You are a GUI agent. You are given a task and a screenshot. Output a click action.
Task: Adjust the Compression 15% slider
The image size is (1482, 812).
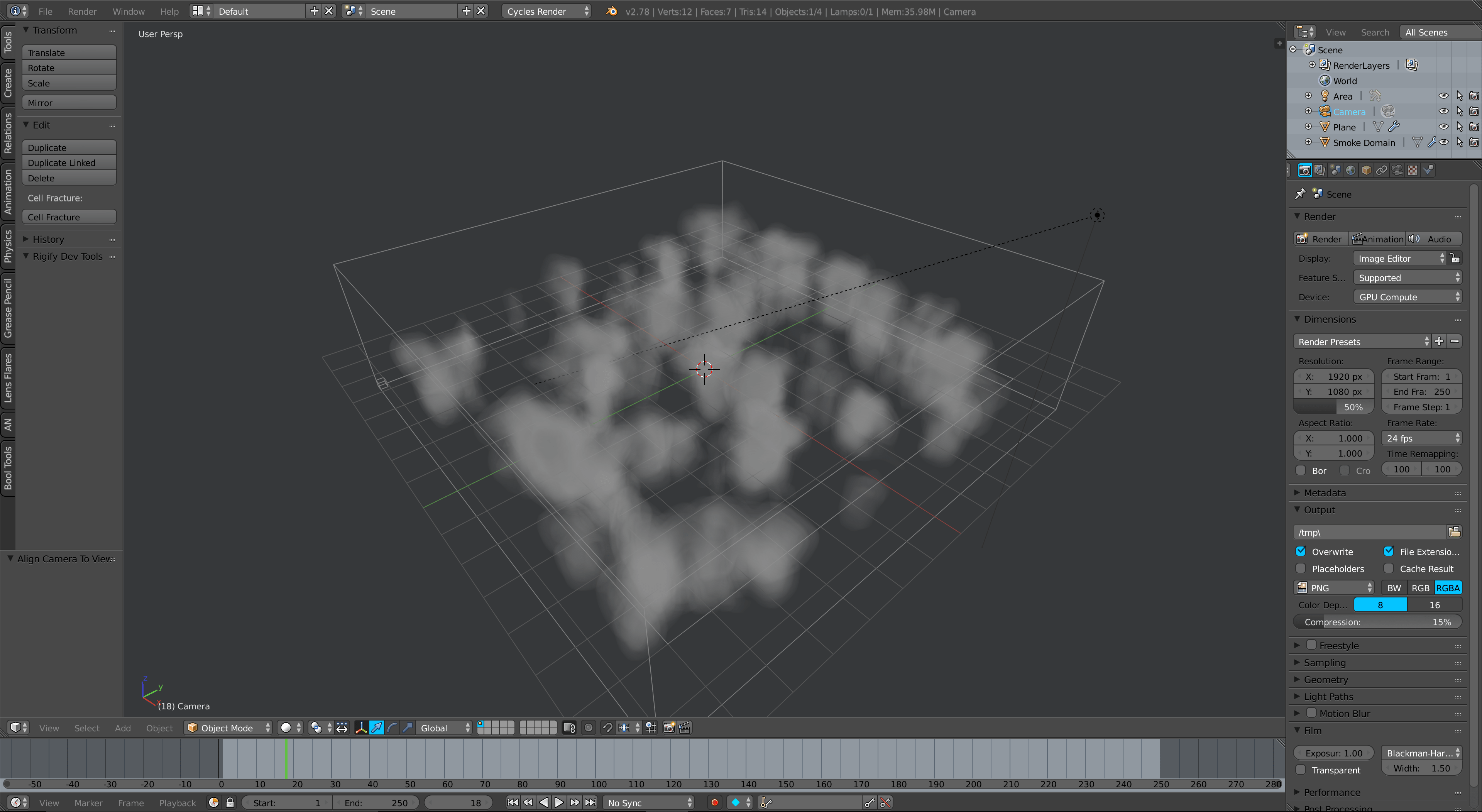click(x=1377, y=621)
